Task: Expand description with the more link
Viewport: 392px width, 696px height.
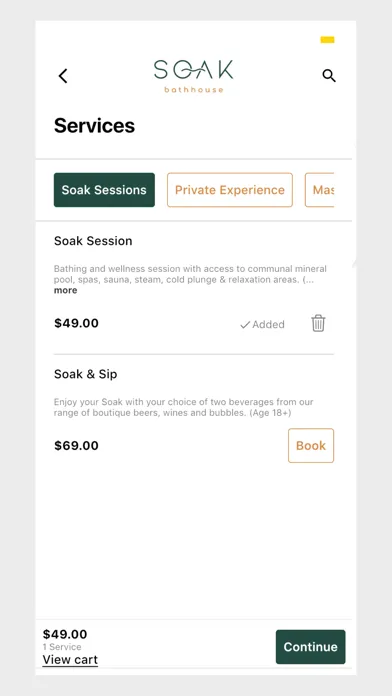Action: (65, 290)
